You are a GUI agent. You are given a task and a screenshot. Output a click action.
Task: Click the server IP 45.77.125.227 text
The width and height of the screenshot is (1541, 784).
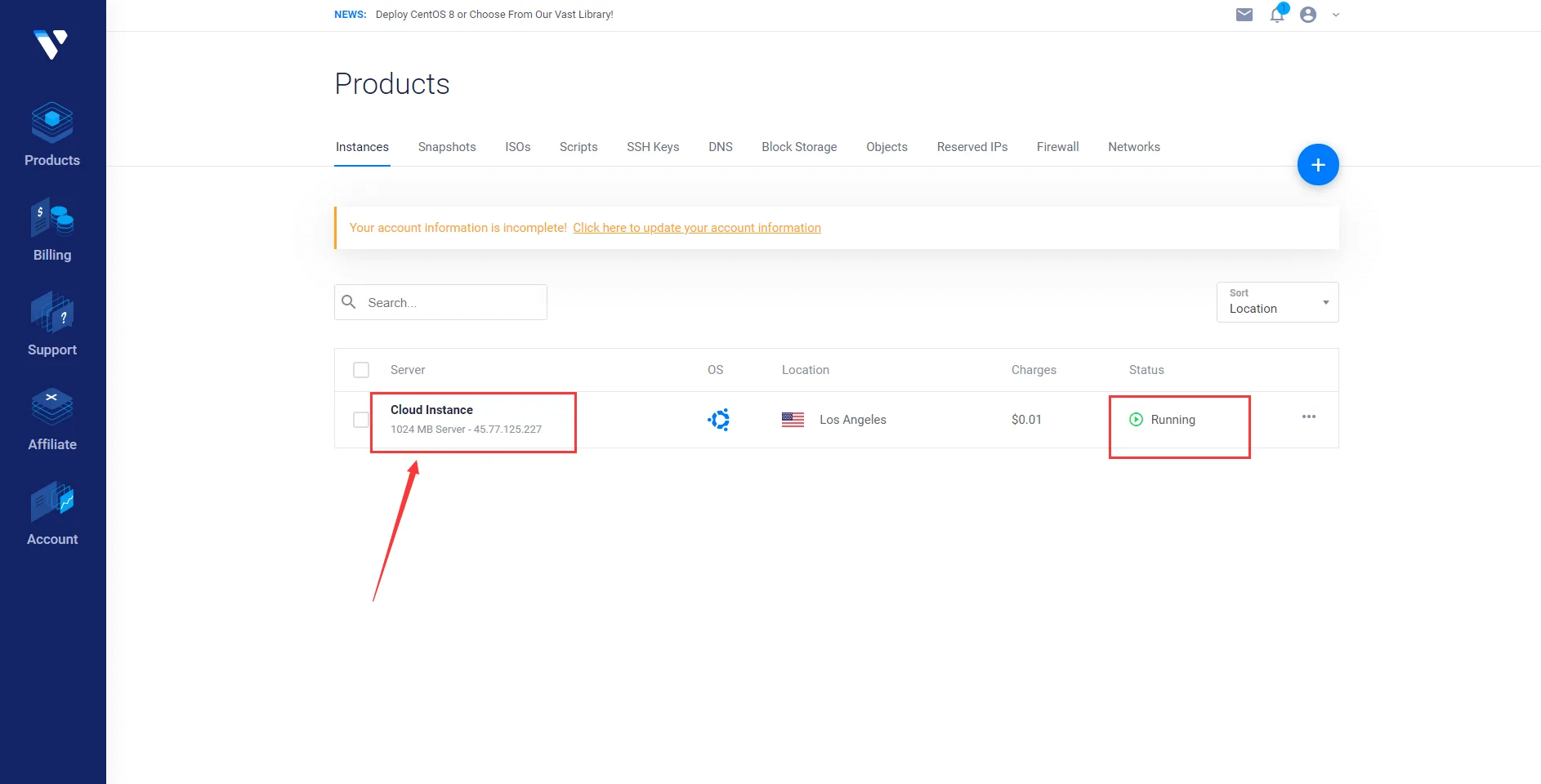507,430
